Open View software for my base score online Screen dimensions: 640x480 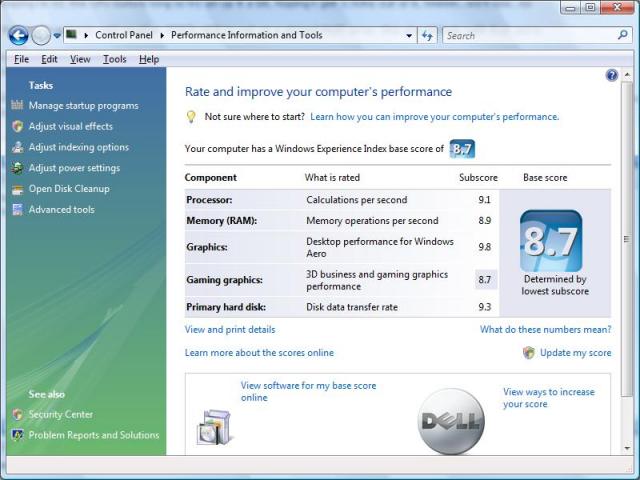(309, 392)
